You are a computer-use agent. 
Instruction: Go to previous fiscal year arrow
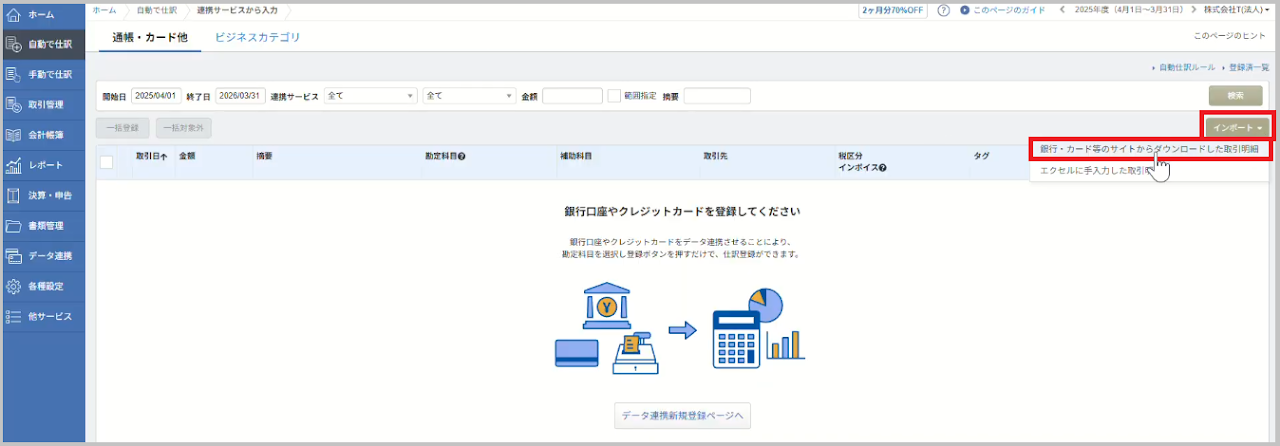pos(1062,10)
